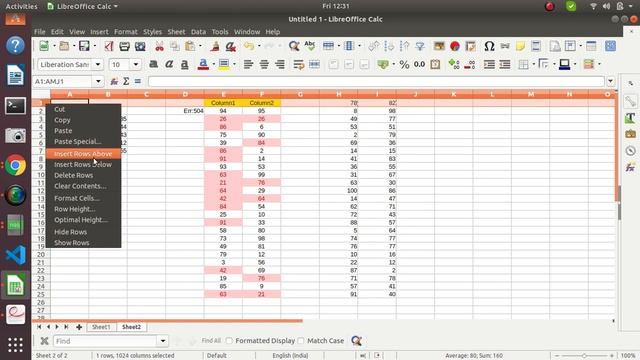Click Center Horizontally icon
Viewport: 640px width, 360px height.
pos(264,64)
